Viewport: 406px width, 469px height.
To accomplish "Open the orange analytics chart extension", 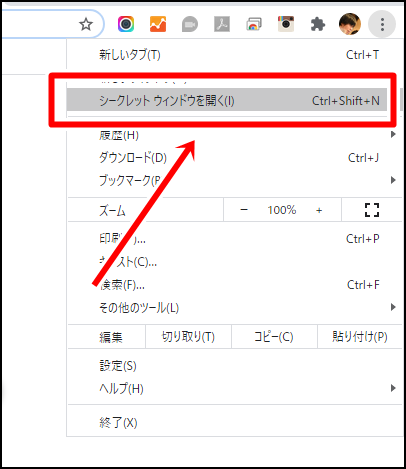I will click(x=158, y=24).
